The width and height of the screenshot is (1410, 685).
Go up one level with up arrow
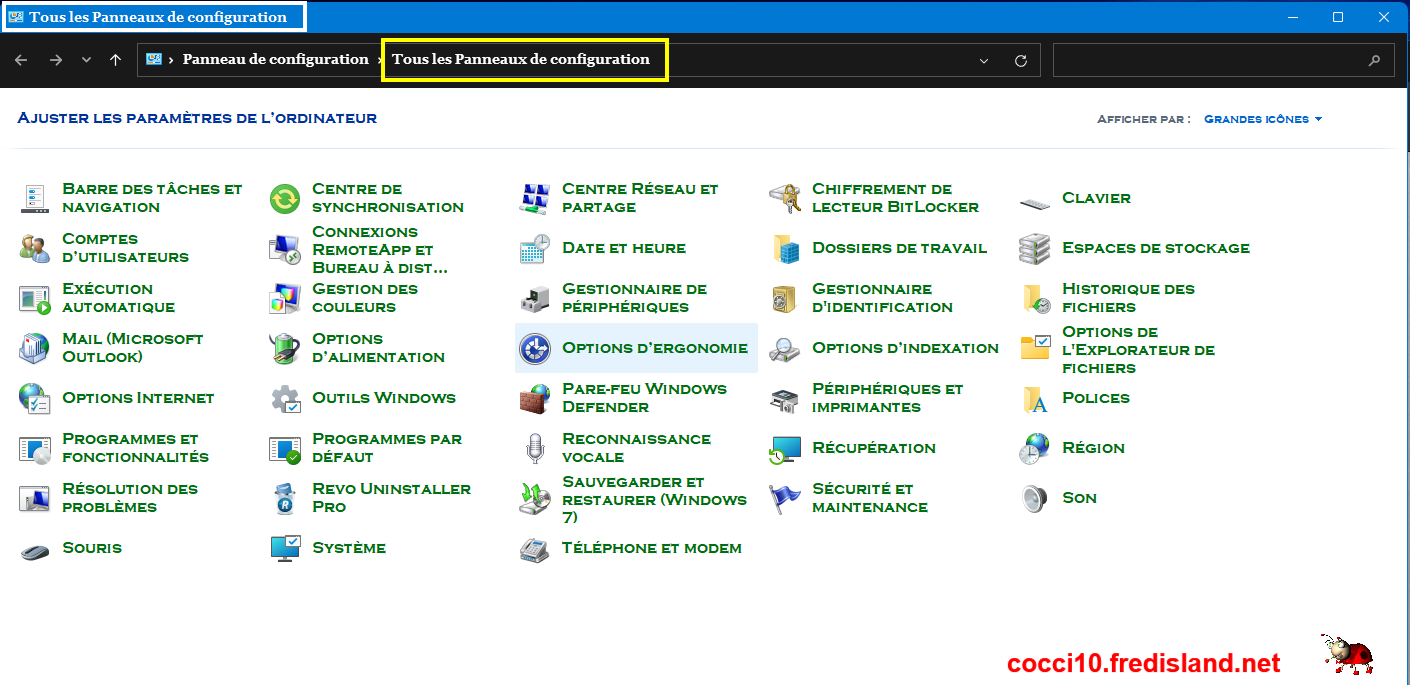(x=116, y=60)
